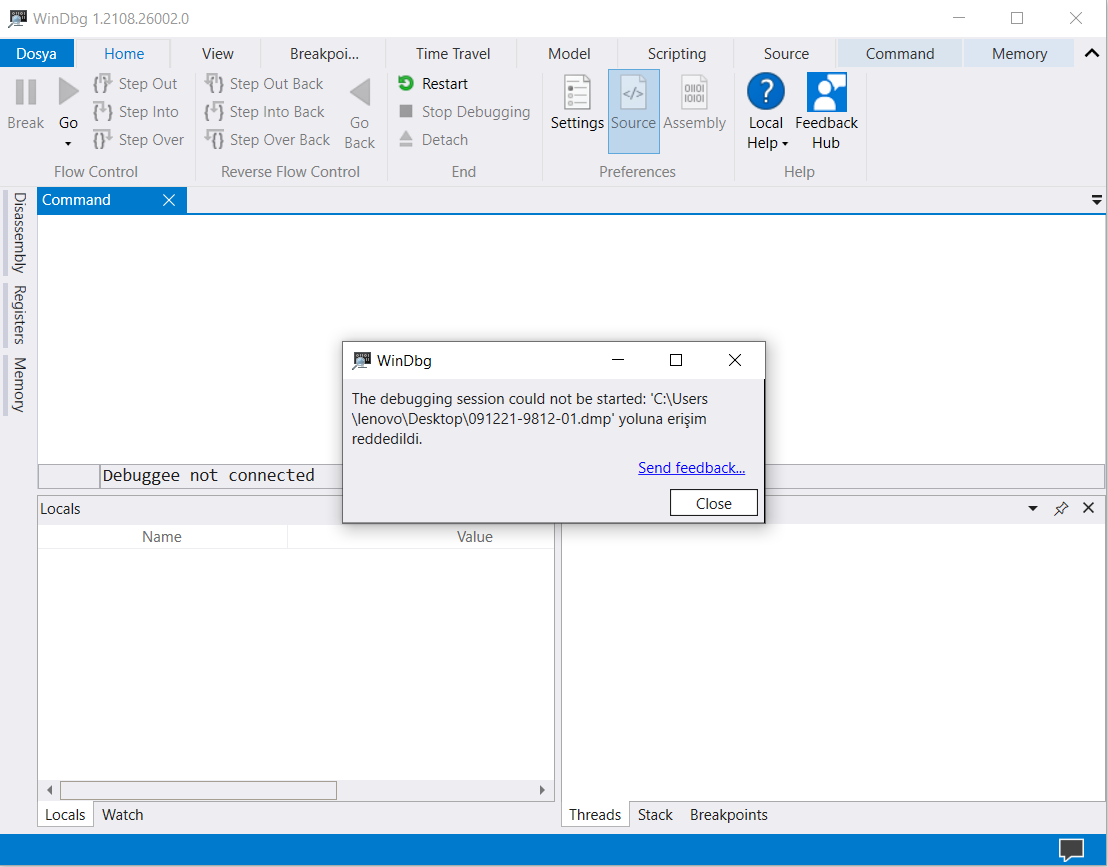
Task: Open the Breakpoints ribbon tab
Action: [324, 54]
